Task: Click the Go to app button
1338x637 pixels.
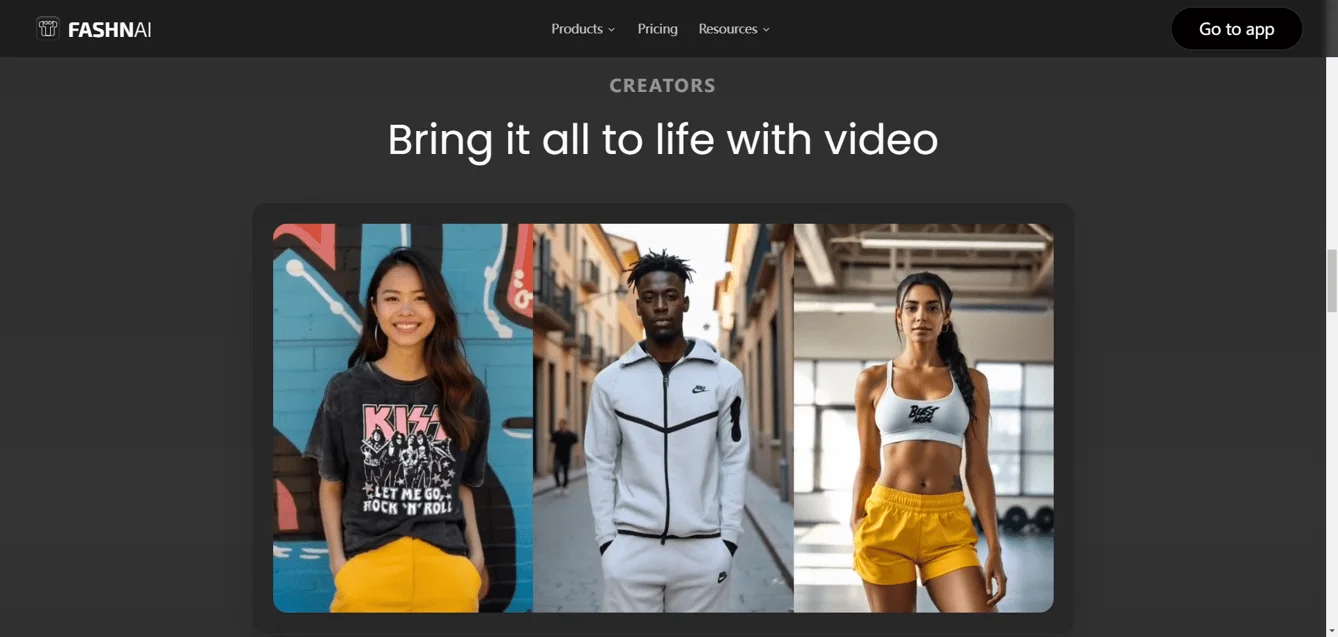Action: click(x=1236, y=29)
